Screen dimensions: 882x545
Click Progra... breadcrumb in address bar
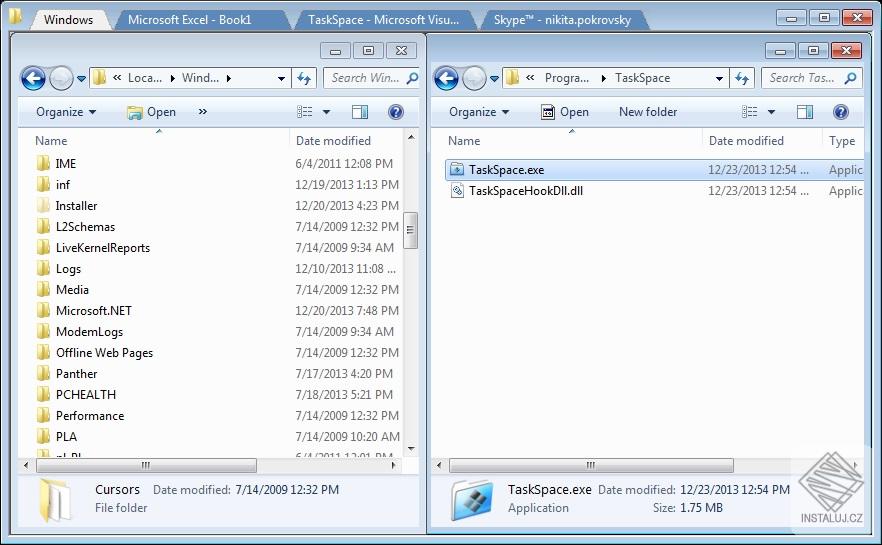coord(566,78)
